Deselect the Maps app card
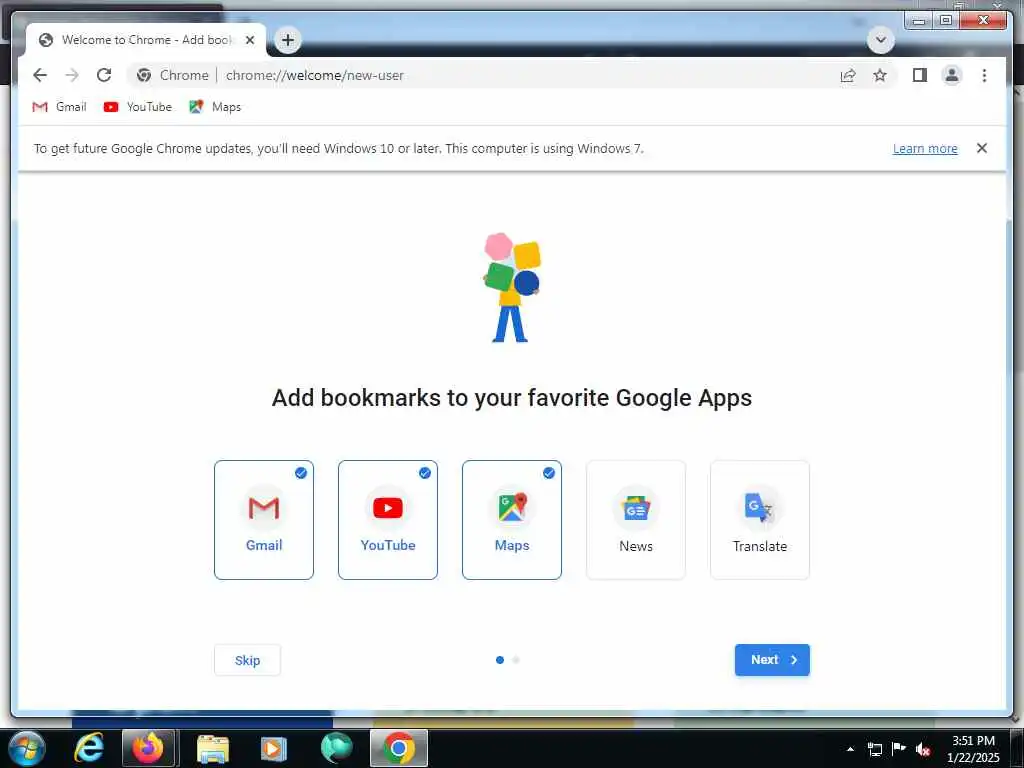1024x768 pixels. [512, 520]
